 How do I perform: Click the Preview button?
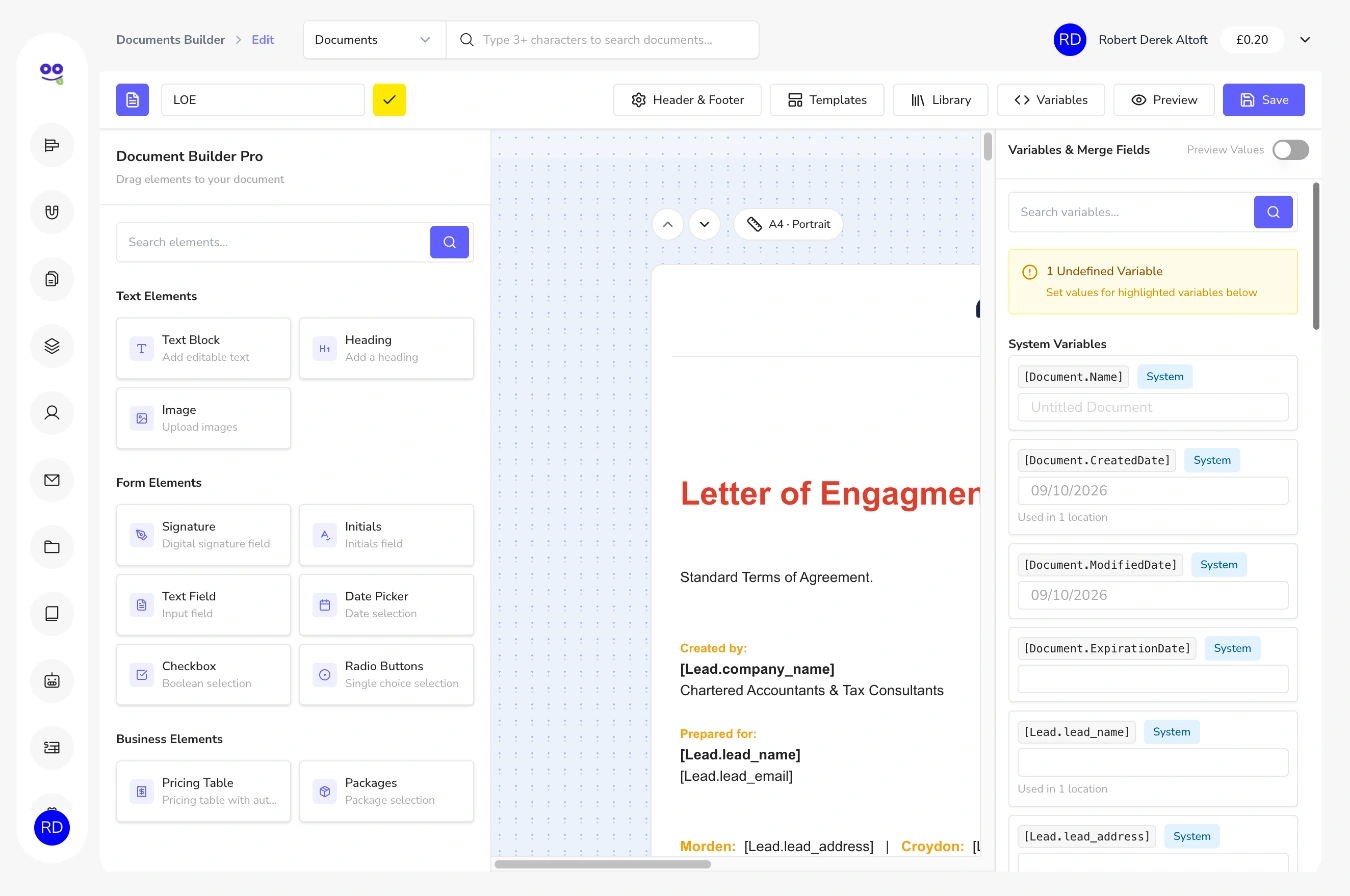pos(1163,100)
